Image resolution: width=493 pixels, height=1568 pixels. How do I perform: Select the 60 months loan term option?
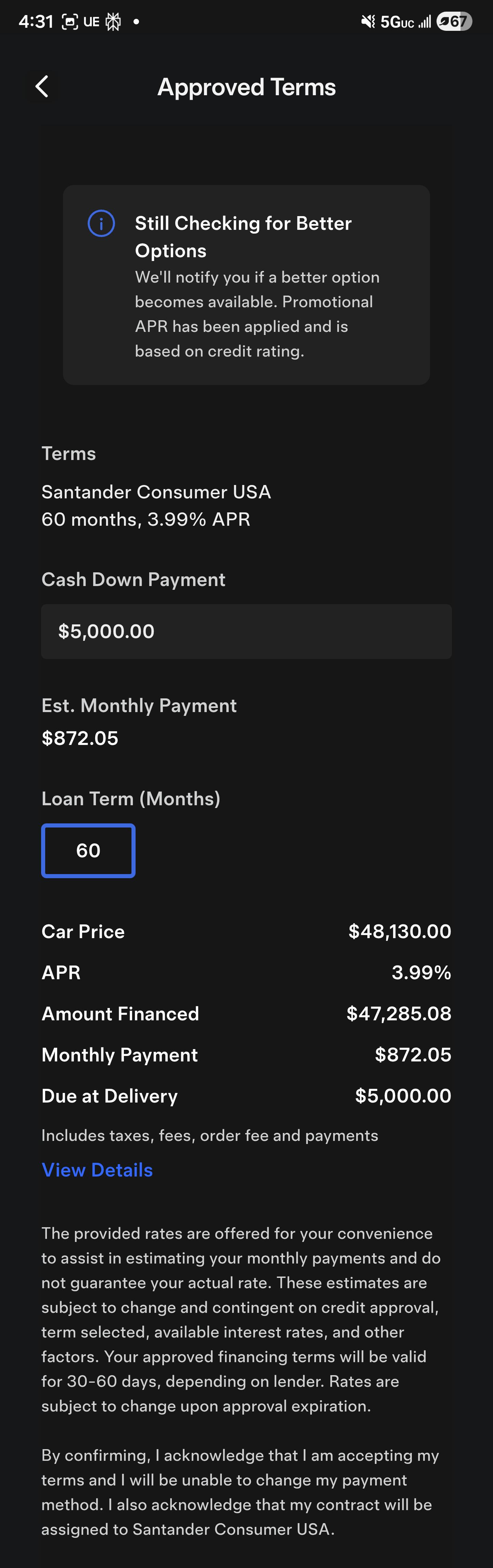click(88, 850)
